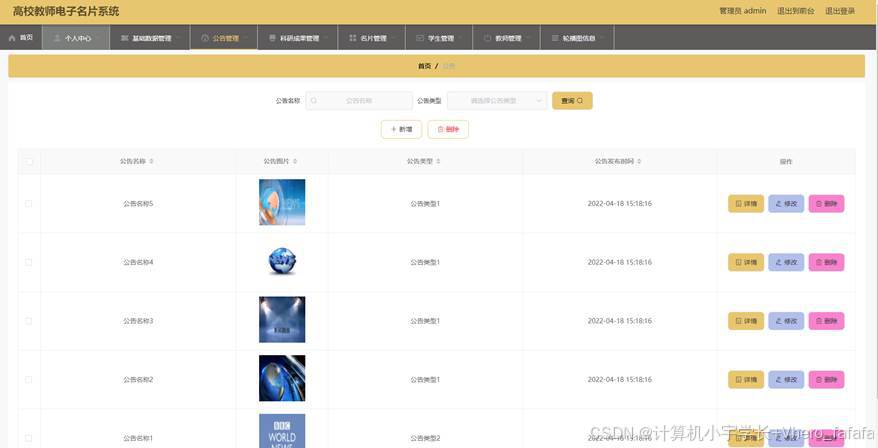Viewport: 878px width, 448px height.
Task: Click the publish time in 公告名称2 row
Action: coord(619,380)
